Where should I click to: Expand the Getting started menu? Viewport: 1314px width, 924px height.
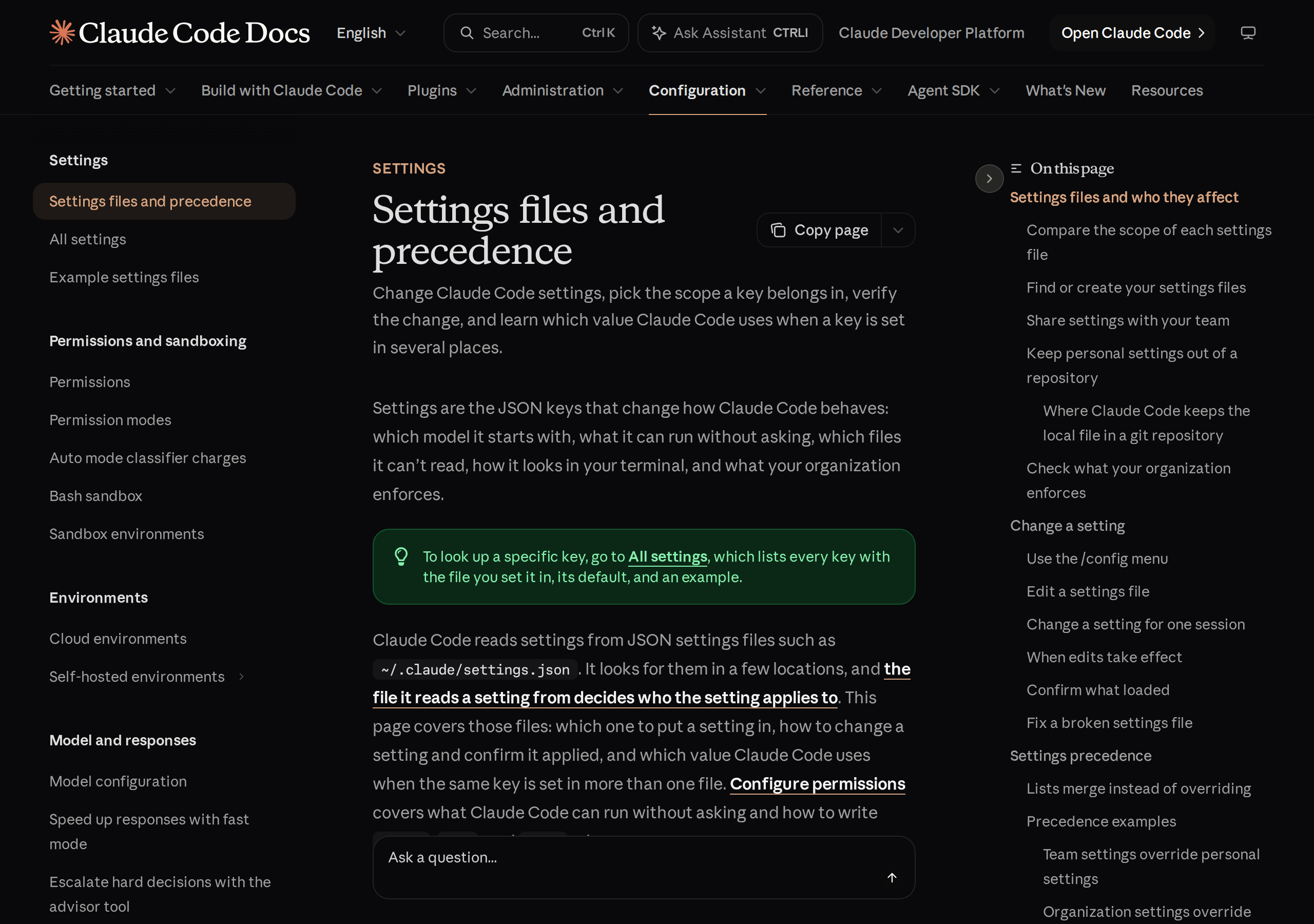tap(112, 90)
